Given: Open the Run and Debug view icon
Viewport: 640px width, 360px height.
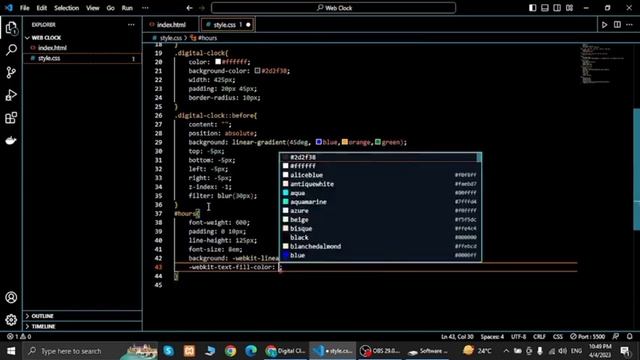Looking at the screenshot, I should 11,95.
